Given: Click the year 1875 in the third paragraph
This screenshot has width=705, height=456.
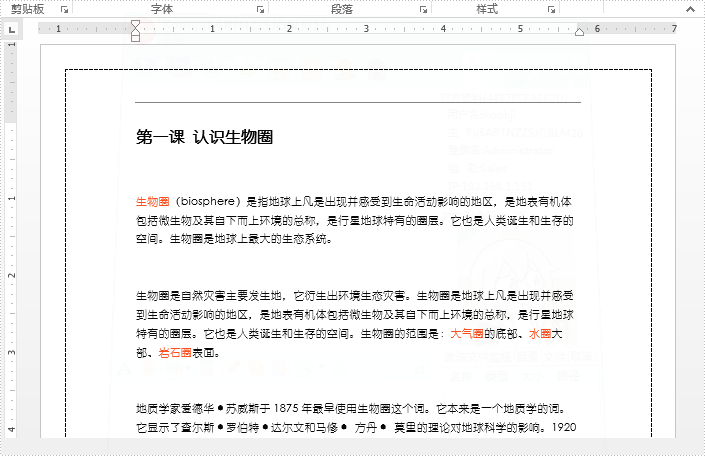Looking at the screenshot, I should click(x=286, y=409).
